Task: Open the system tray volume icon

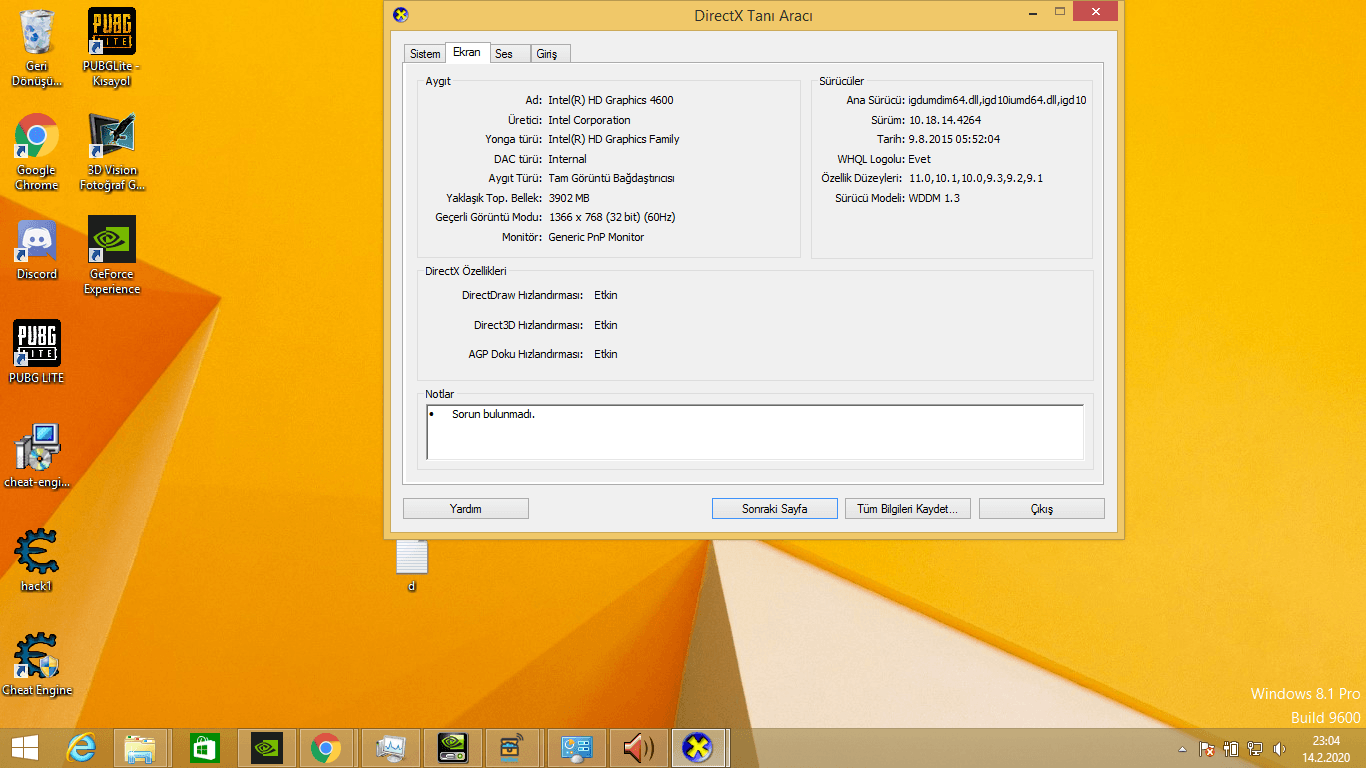Action: click(x=1279, y=749)
